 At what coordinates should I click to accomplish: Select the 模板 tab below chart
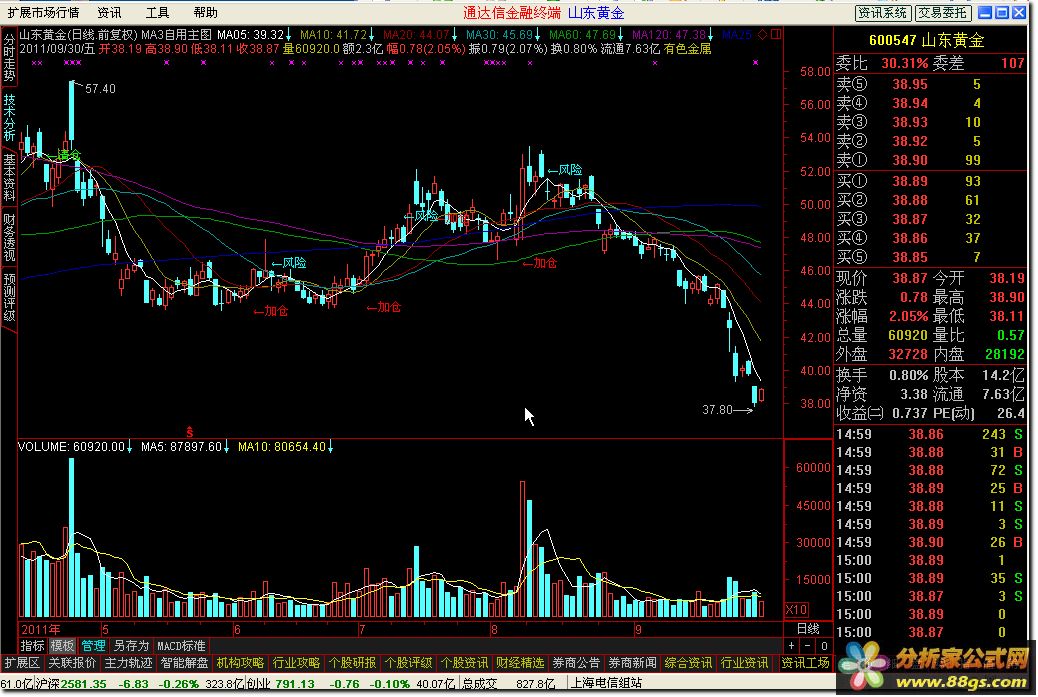coord(62,645)
